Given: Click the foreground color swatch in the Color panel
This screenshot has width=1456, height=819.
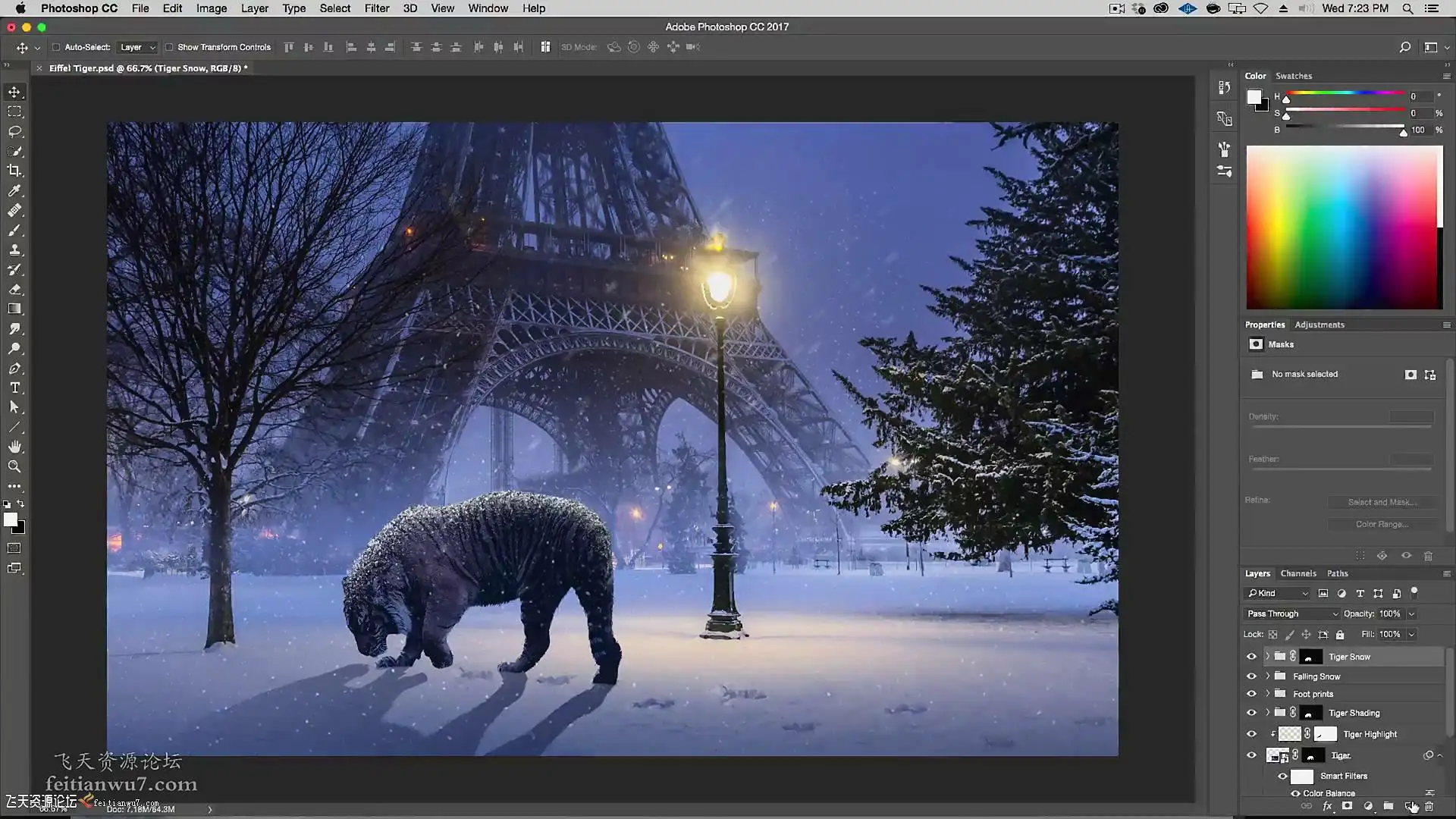Looking at the screenshot, I should tap(1254, 97).
